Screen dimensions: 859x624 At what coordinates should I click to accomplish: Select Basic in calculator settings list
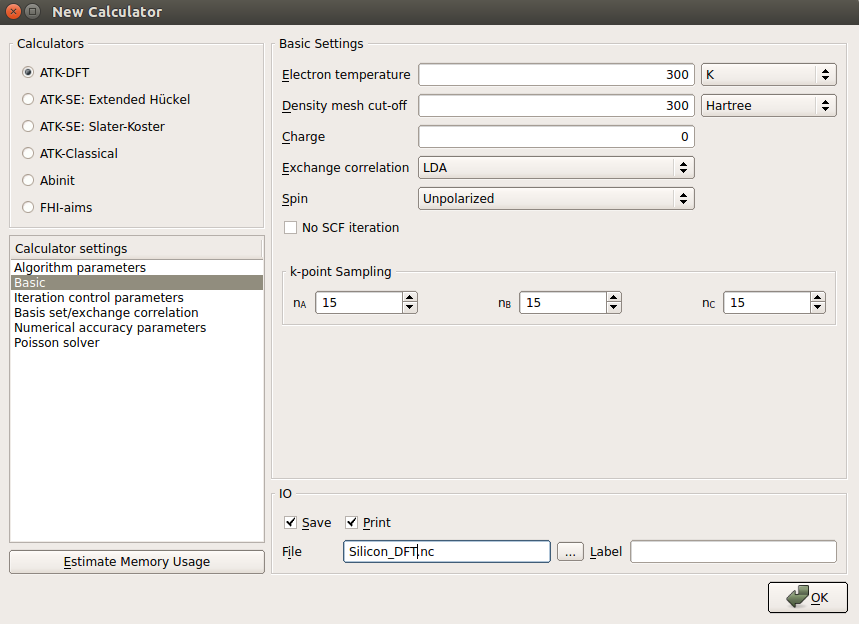coord(136,283)
